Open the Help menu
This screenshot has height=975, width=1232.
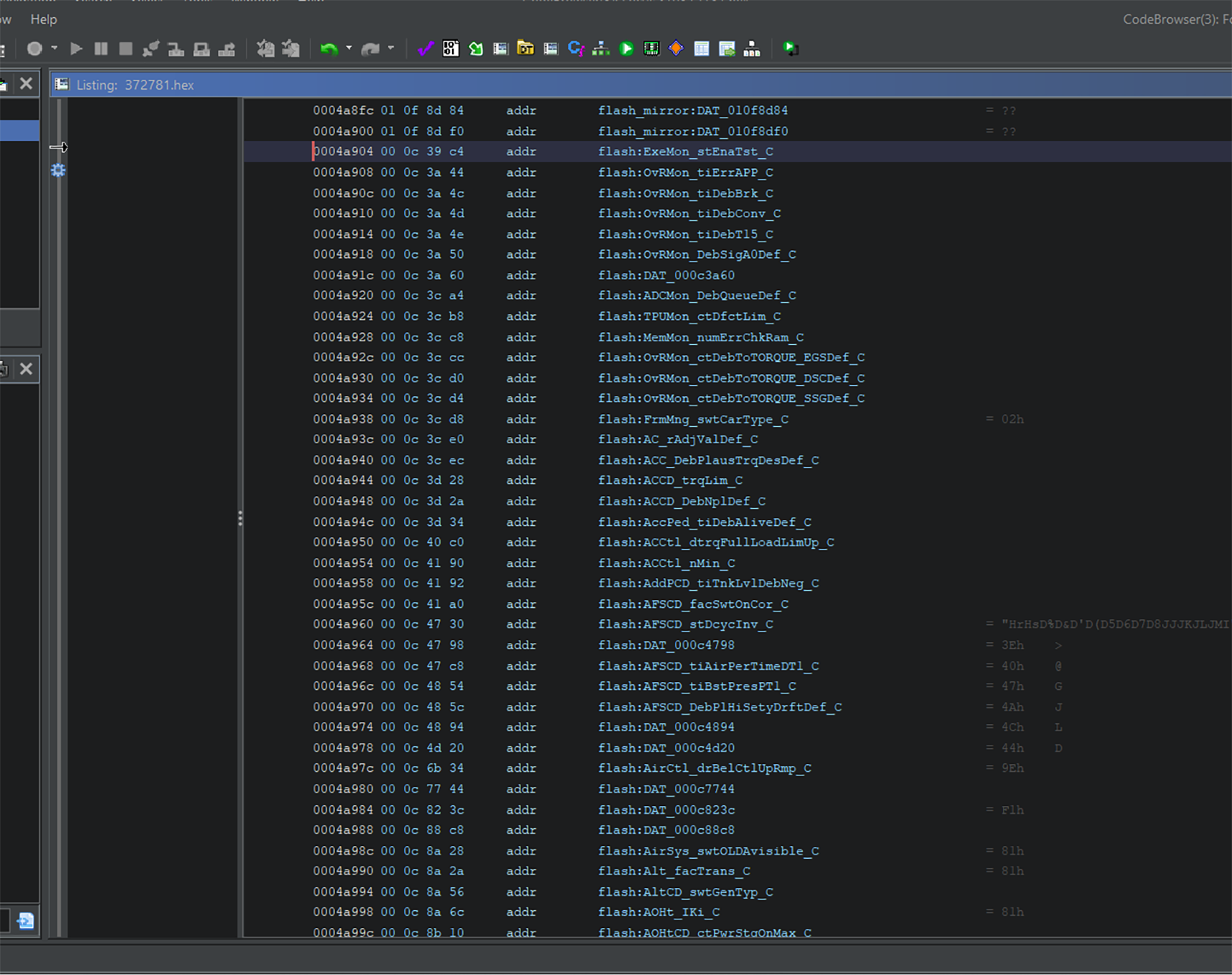(x=43, y=19)
